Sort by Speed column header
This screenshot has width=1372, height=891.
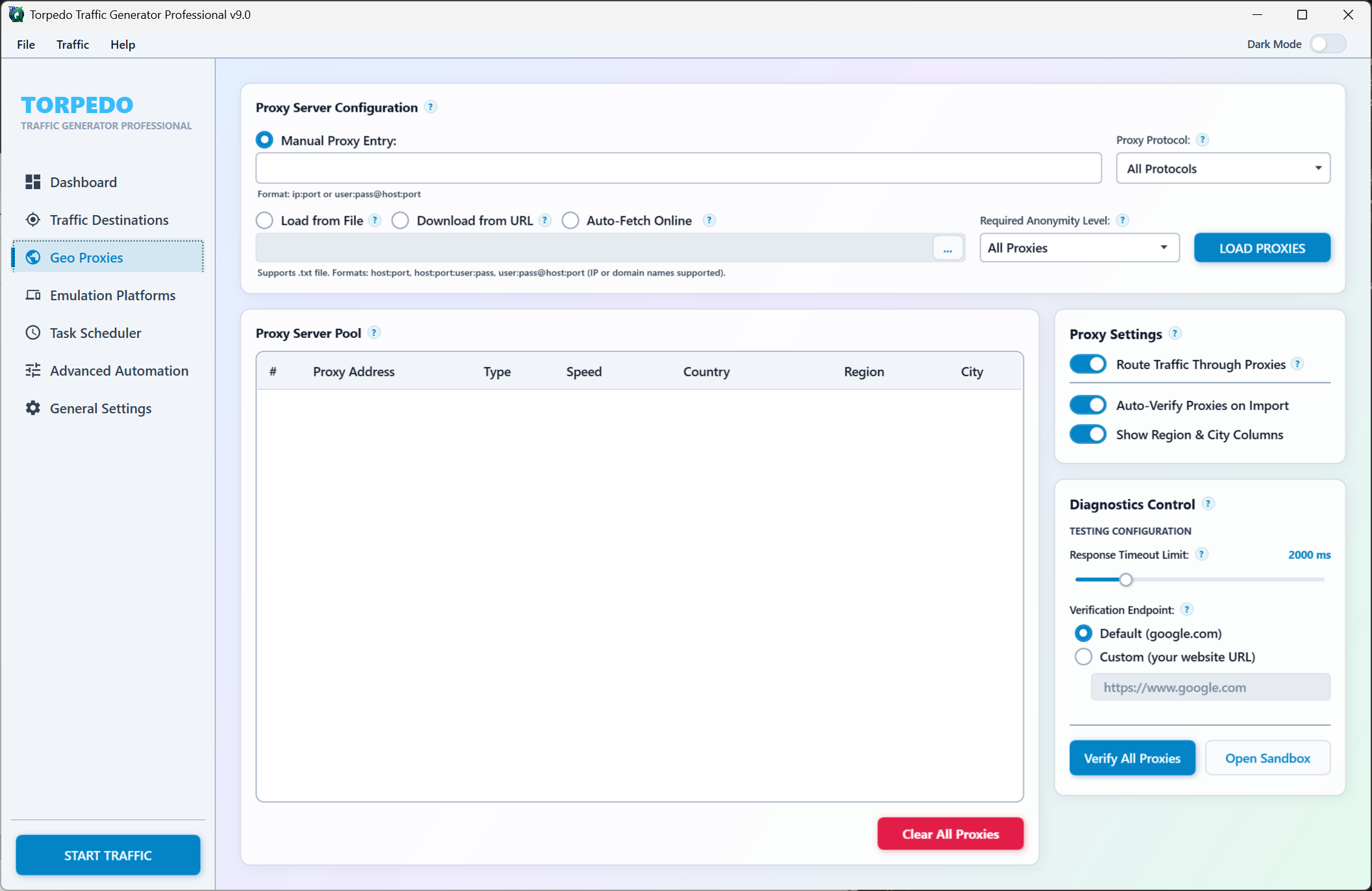pos(584,371)
